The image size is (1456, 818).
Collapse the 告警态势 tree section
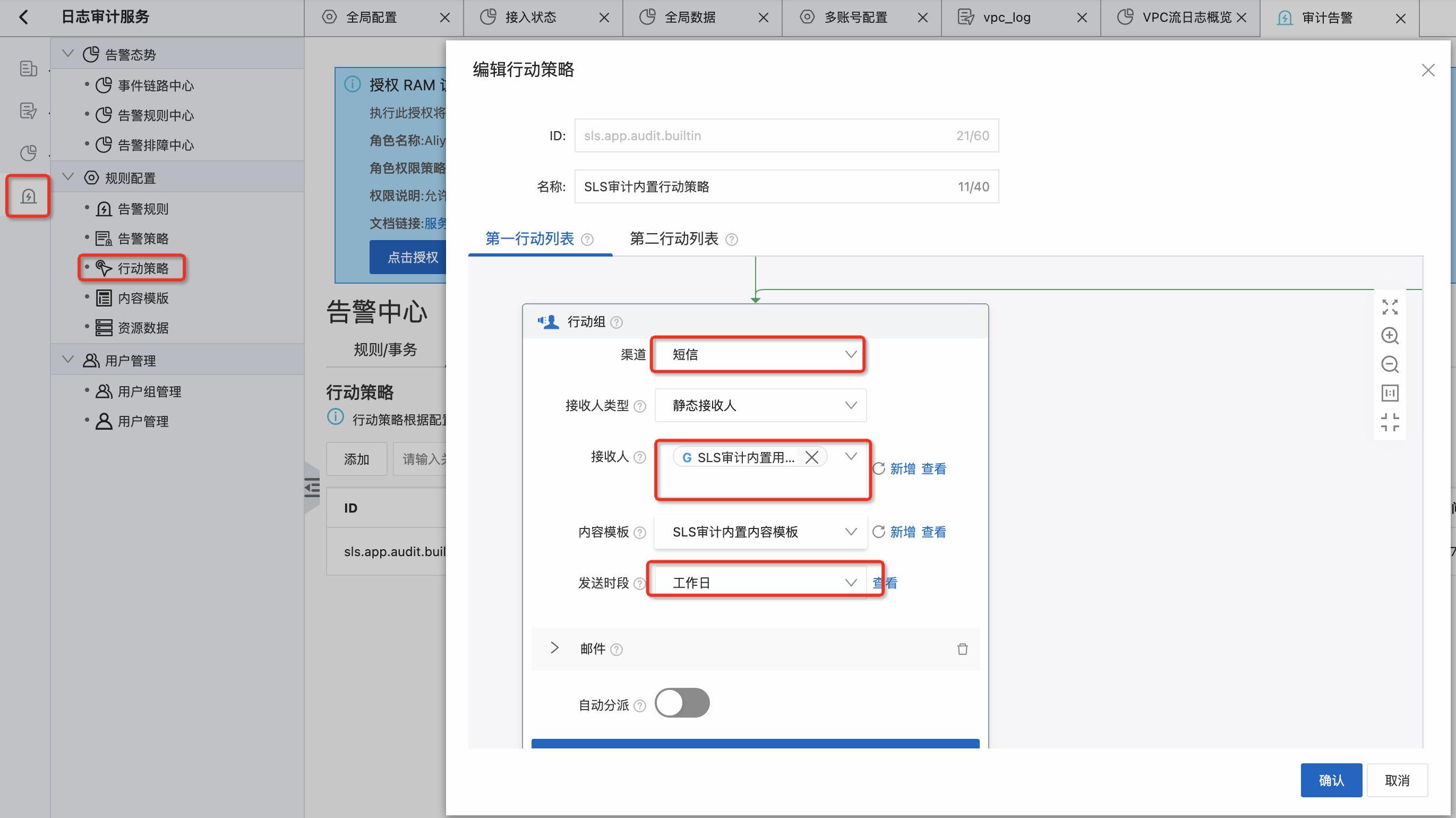pyautogui.click(x=68, y=54)
